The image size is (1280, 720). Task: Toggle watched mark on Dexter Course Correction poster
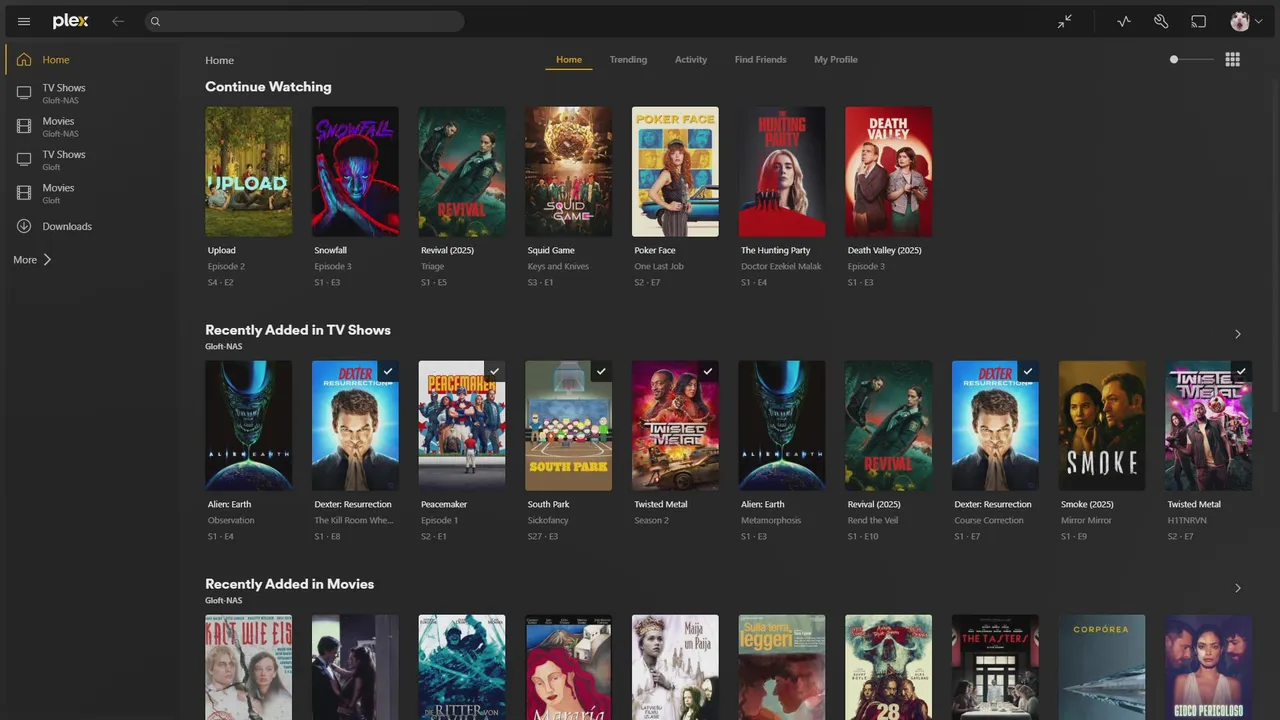pyautogui.click(x=1028, y=372)
